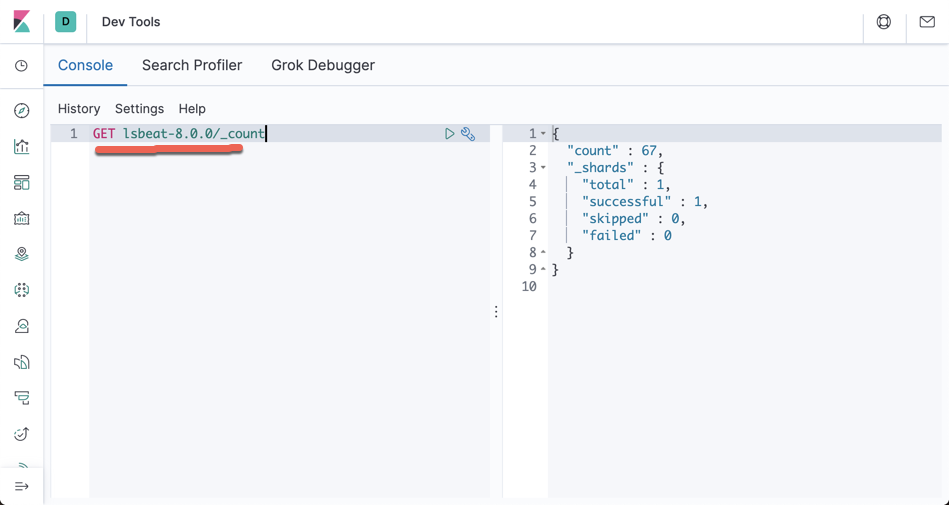The image size is (949, 505).
Task: Open request options wrench icon
Action: [468, 134]
